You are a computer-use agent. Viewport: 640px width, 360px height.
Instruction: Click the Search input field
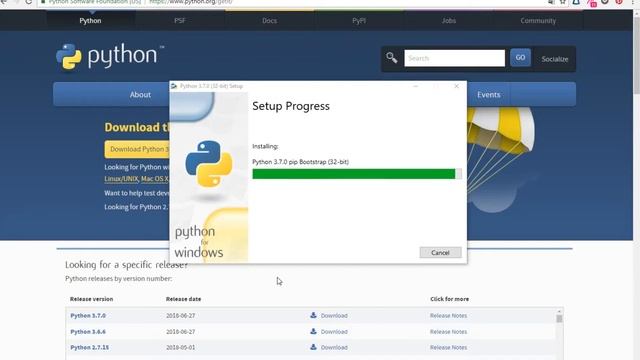pos(454,58)
